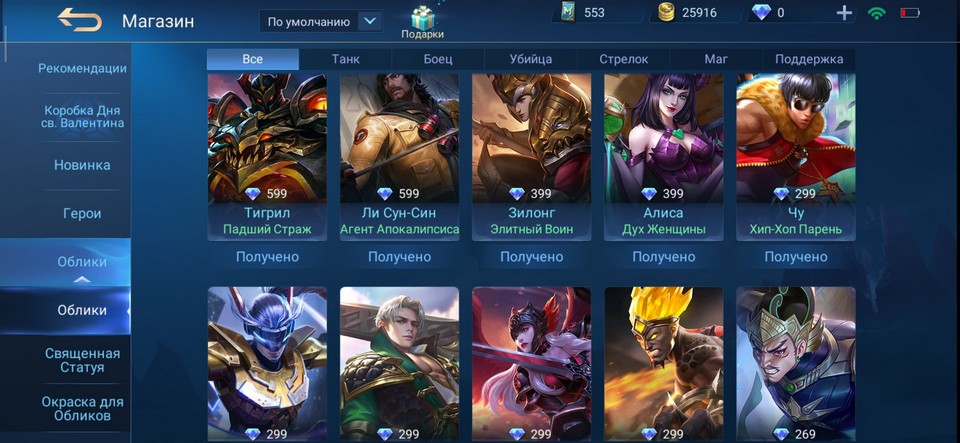Select the Танк filter tab
Screen dimensions: 960x443
[345, 59]
